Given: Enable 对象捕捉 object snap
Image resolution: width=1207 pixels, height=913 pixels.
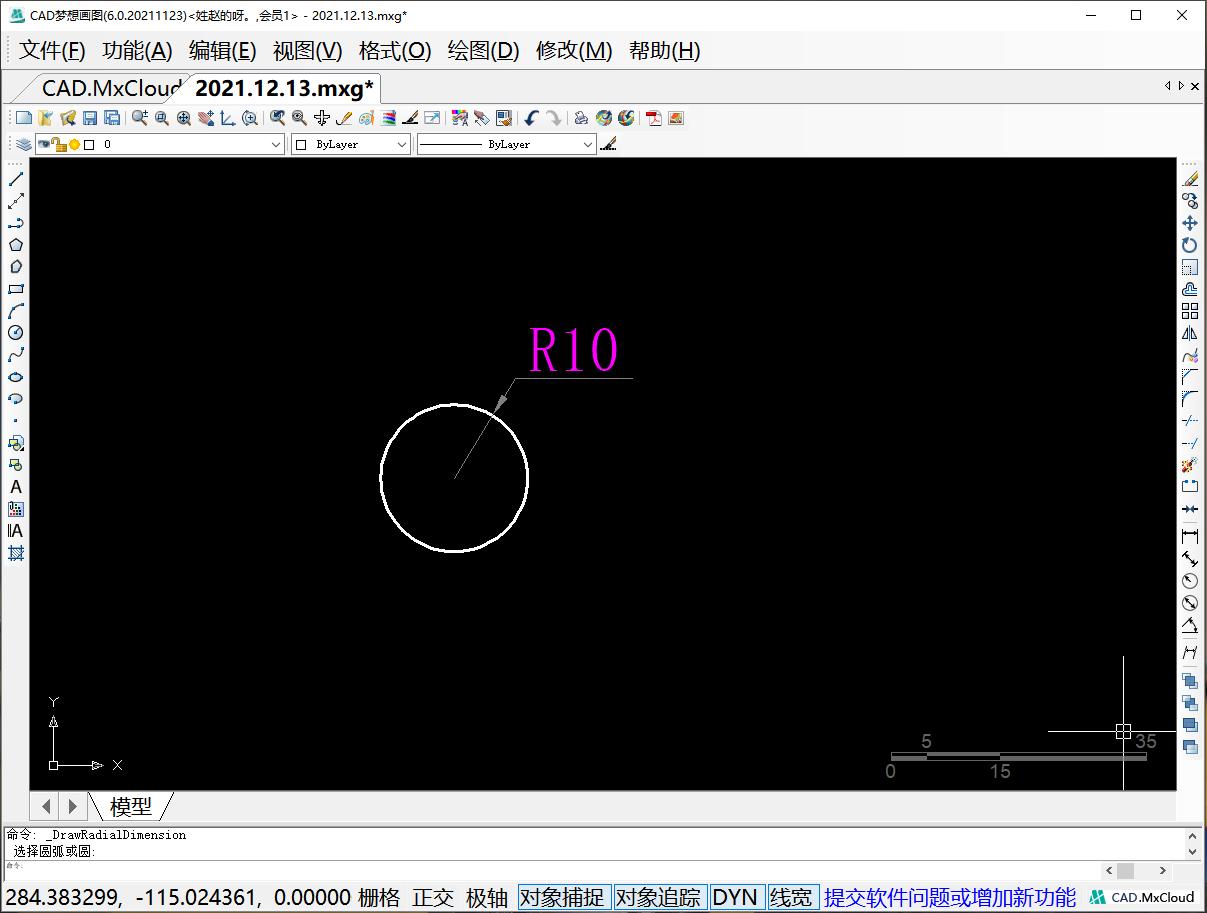Looking at the screenshot, I should coord(563,897).
